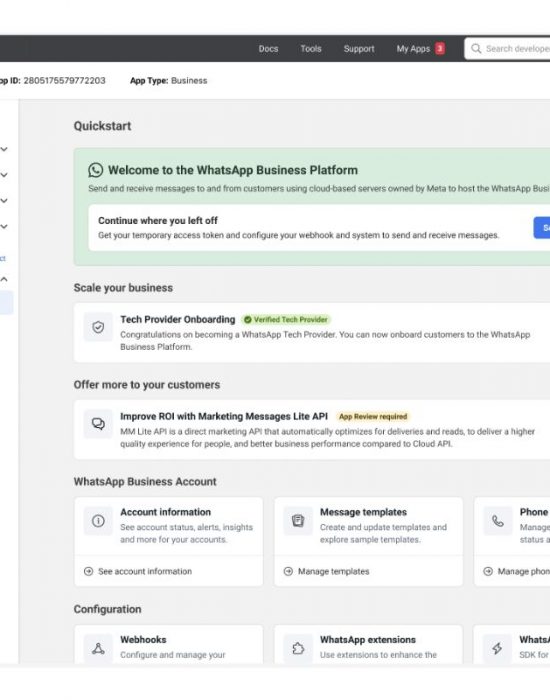550x700 pixels.
Task: Click the search developer docs field
Action: [507, 48]
